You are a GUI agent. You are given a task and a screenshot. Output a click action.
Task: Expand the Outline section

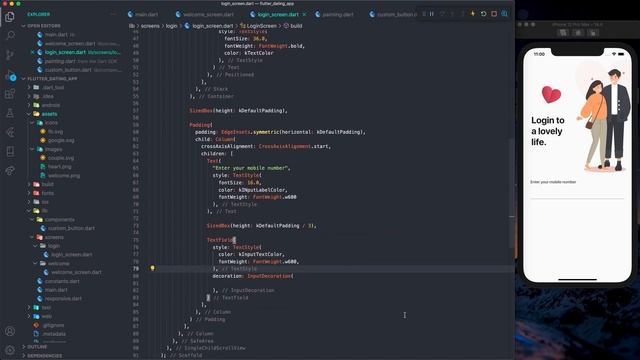(x=37, y=347)
